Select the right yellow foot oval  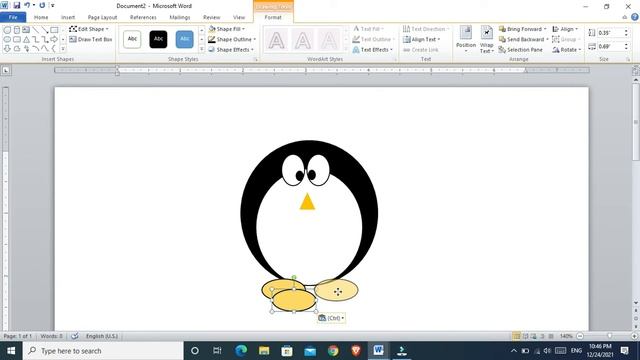click(x=336, y=290)
